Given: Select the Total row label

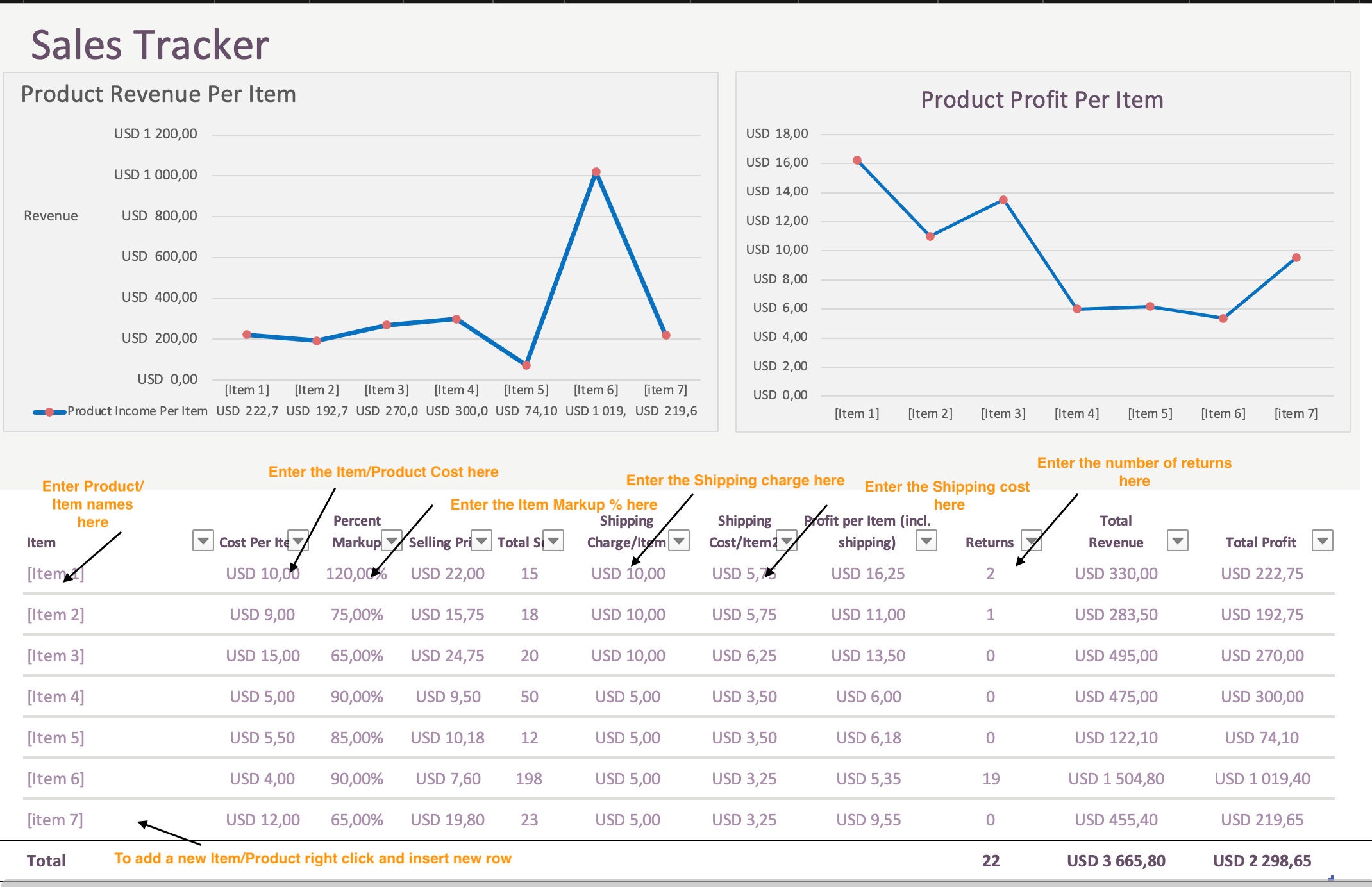Looking at the screenshot, I should point(47,861).
